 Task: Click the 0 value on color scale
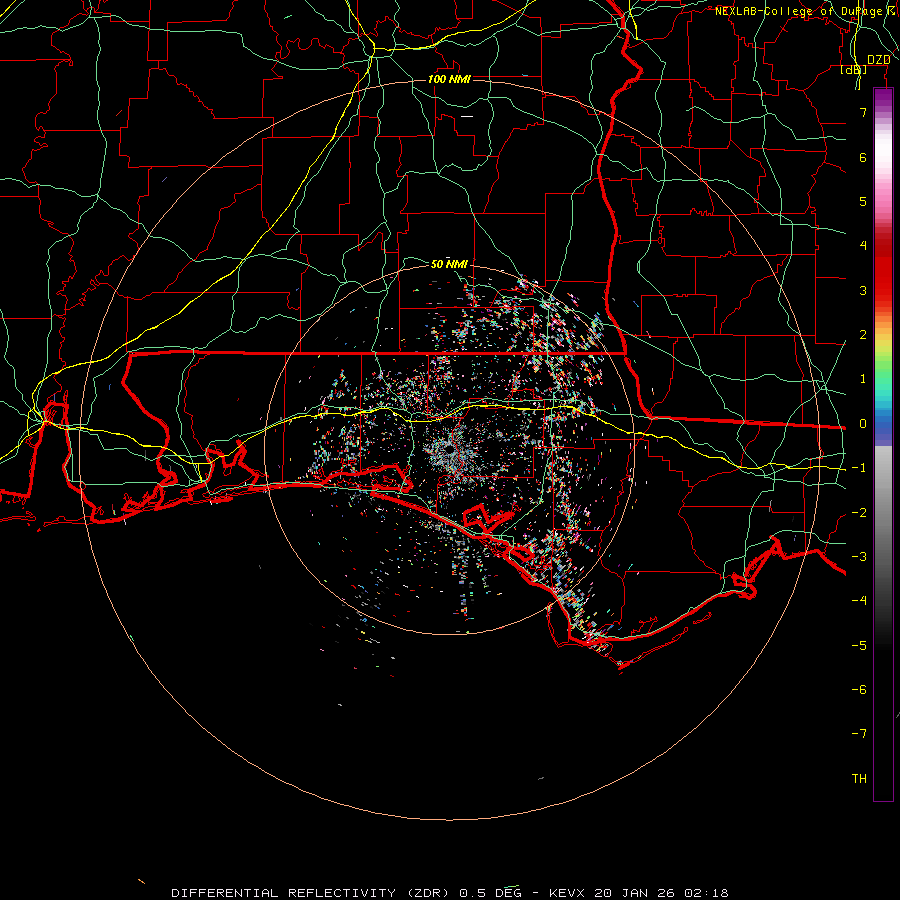click(x=863, y=424)
